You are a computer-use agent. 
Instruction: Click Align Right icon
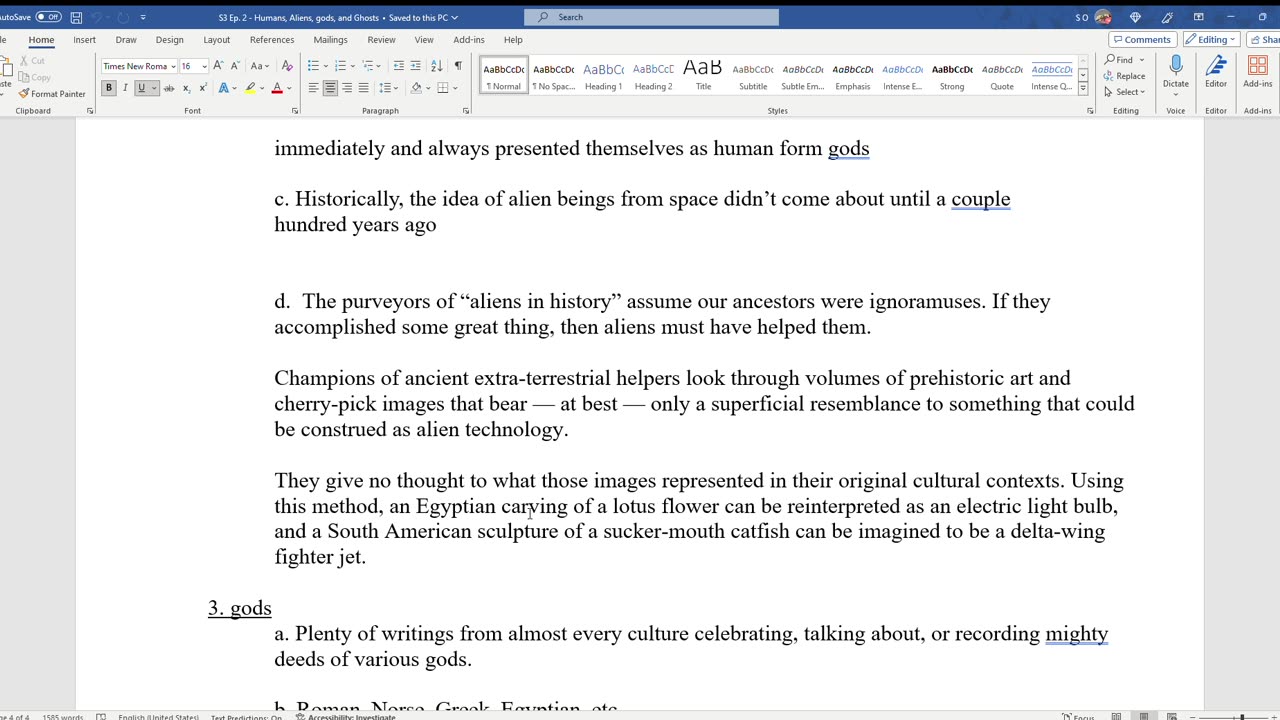(347, 88)
